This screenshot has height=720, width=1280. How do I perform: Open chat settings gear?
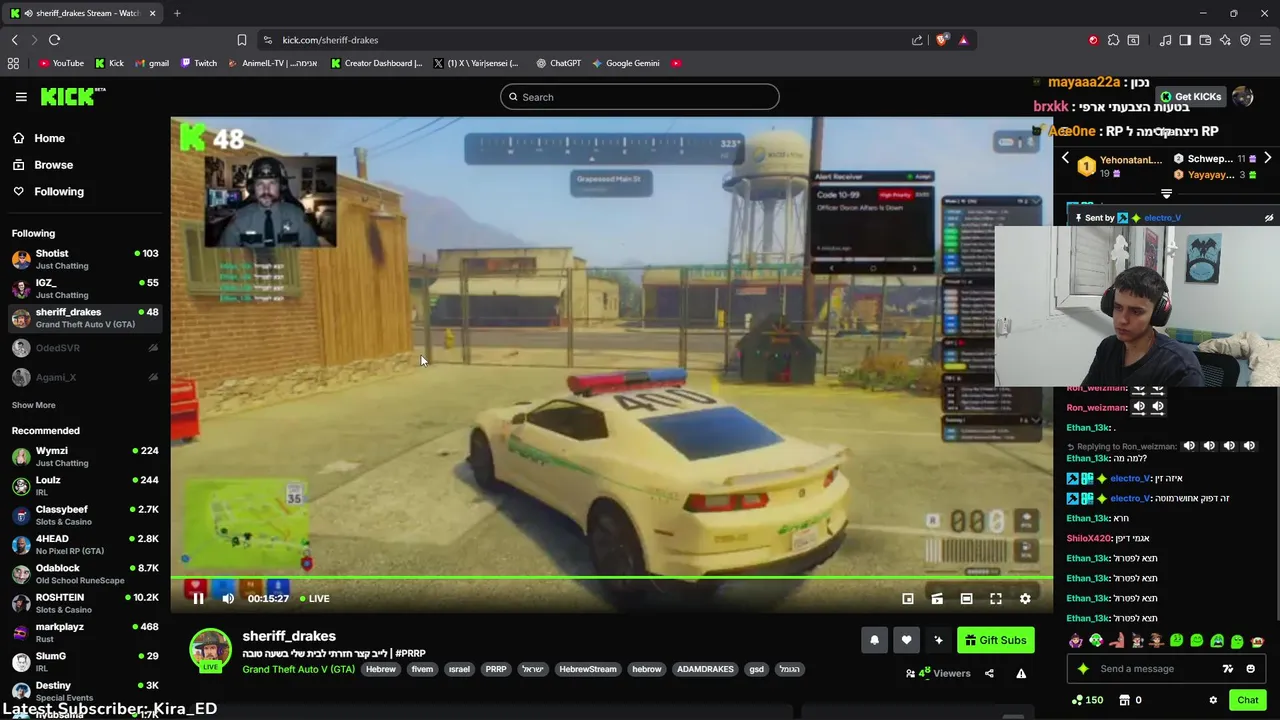coord(1213,700)
